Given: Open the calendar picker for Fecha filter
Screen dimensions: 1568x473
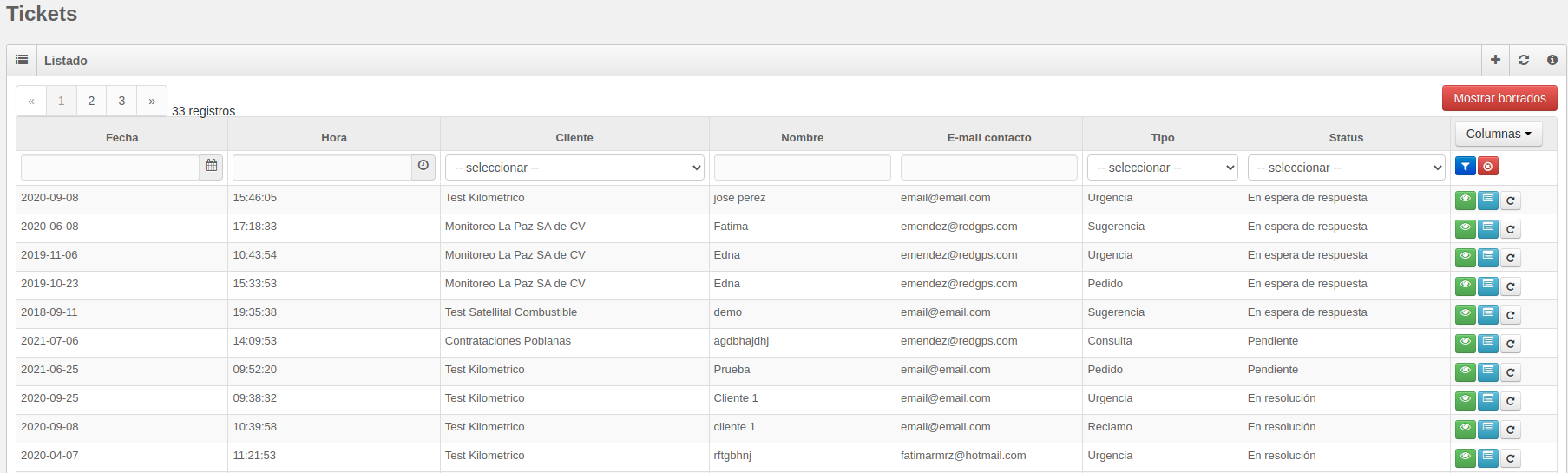Looking at the screenshot, I should (211, 167).
